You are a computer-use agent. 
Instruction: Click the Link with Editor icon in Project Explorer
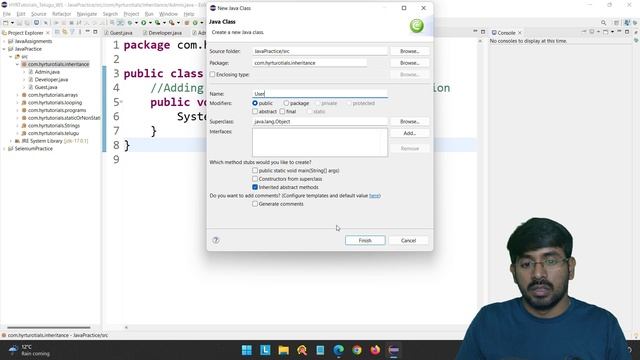(x=64, y=32)
